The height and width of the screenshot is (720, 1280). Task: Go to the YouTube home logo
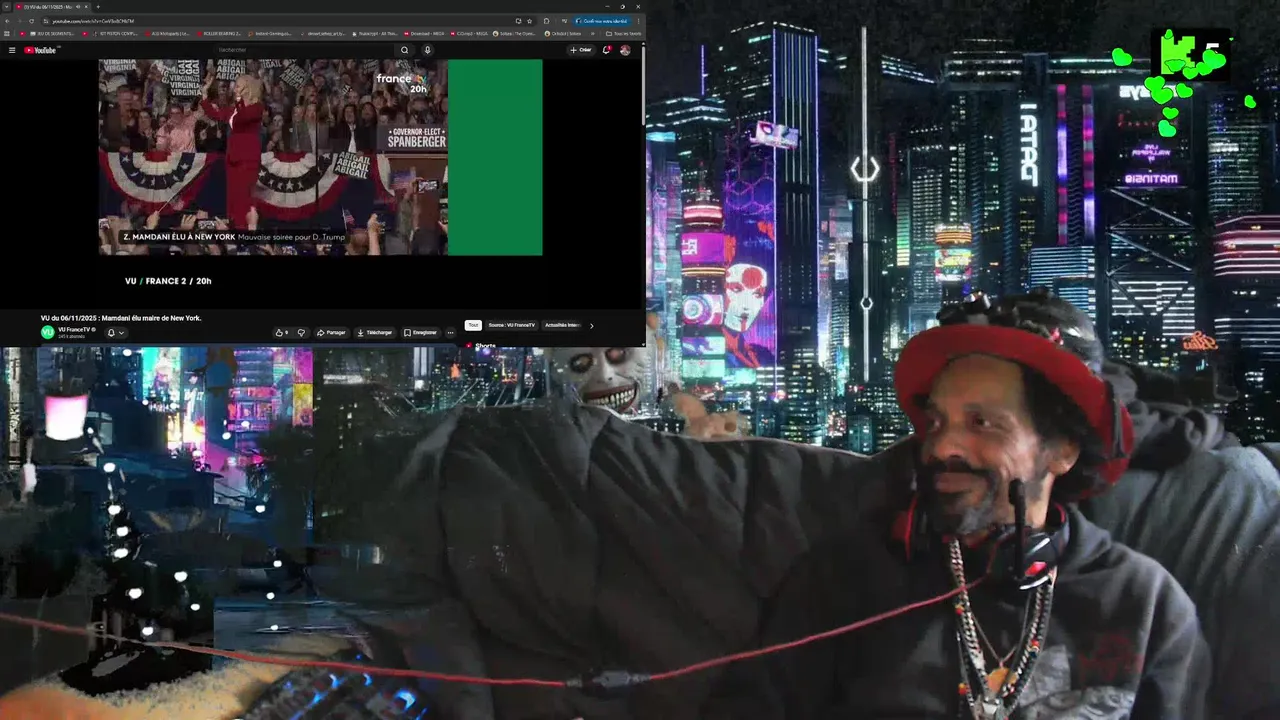pos(41,50)
